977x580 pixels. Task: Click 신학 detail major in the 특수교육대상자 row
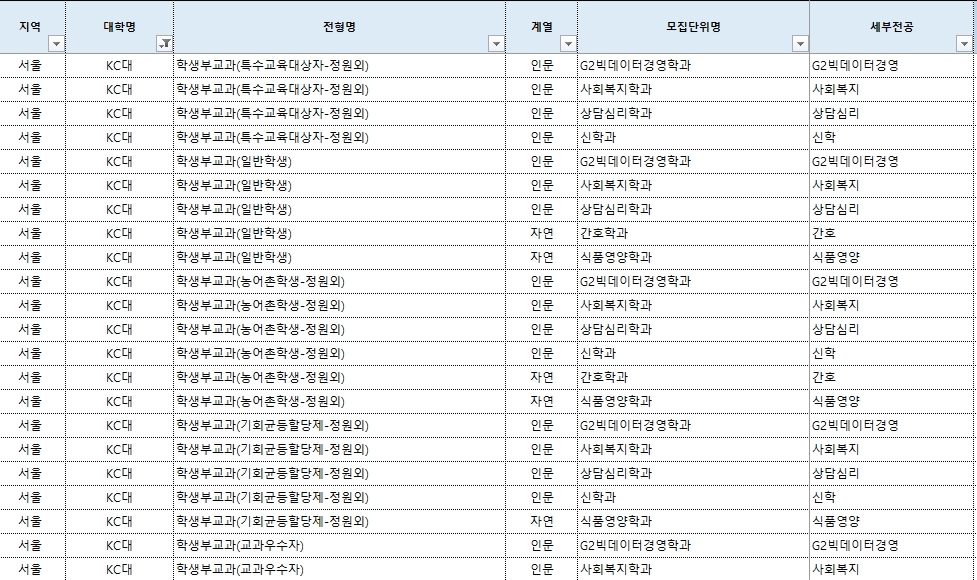[x=823, y=137]
